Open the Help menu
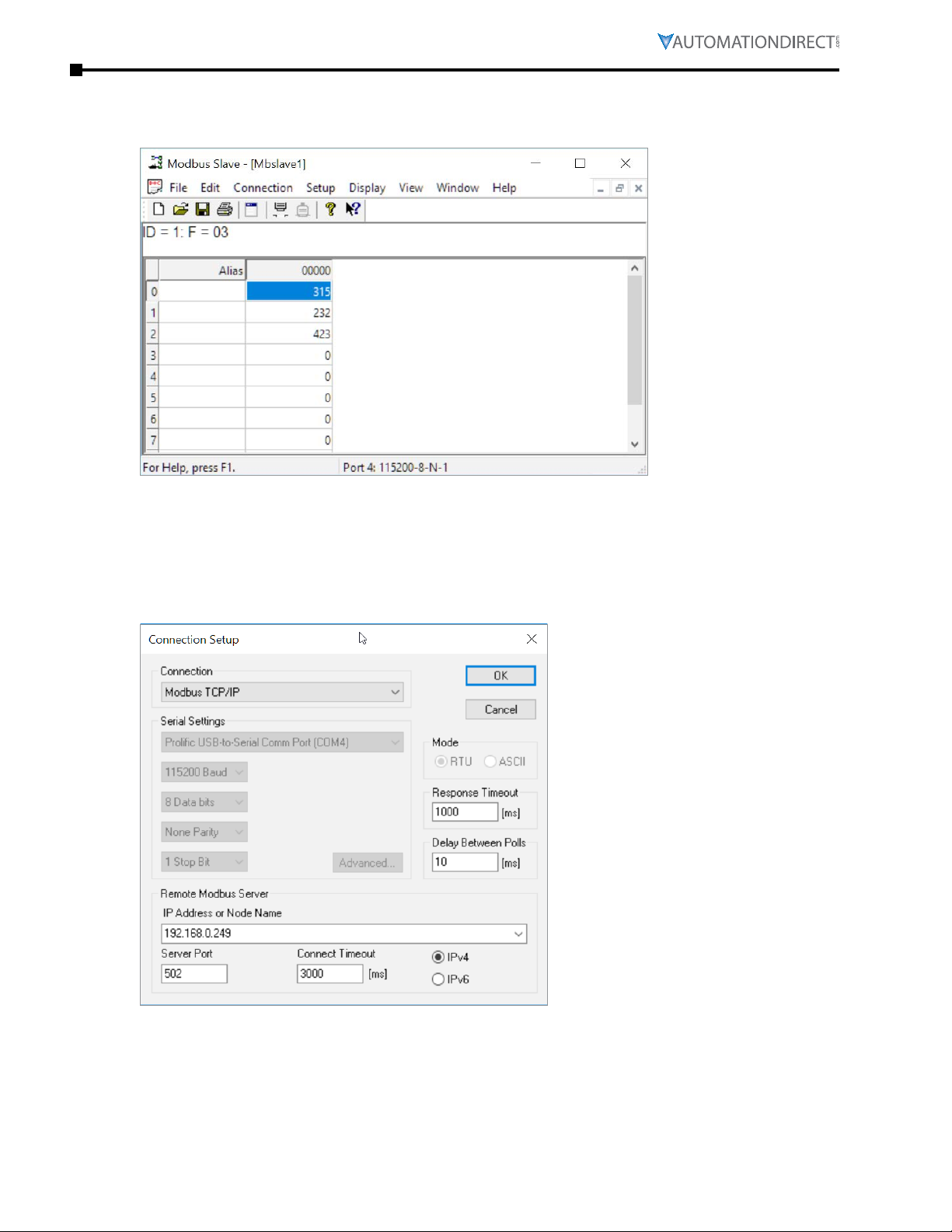The height and width of the screenshot is (1232, 952). tap(504, 188)
